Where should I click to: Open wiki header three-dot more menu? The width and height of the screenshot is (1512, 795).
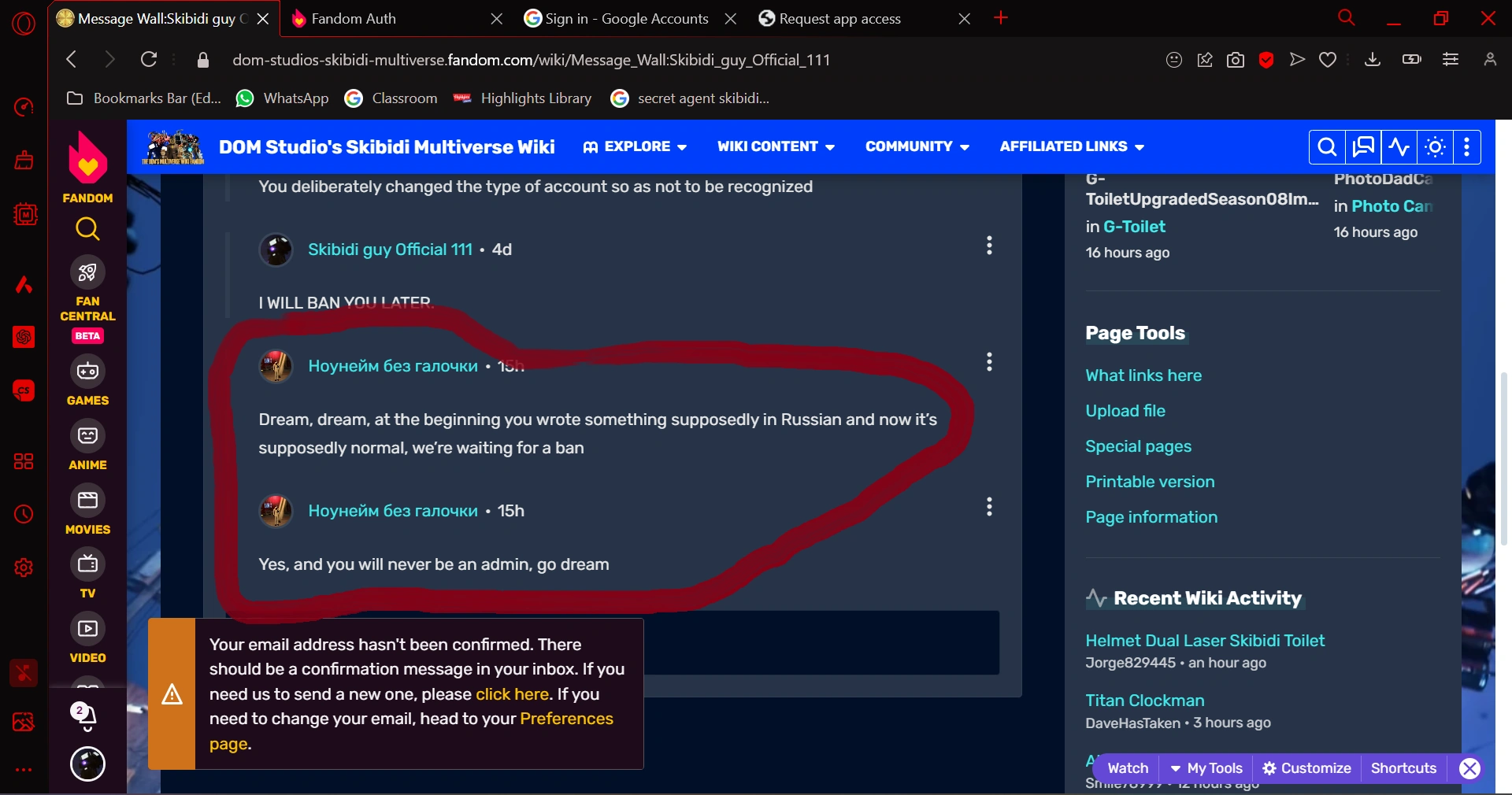[x=1466, y=147]
